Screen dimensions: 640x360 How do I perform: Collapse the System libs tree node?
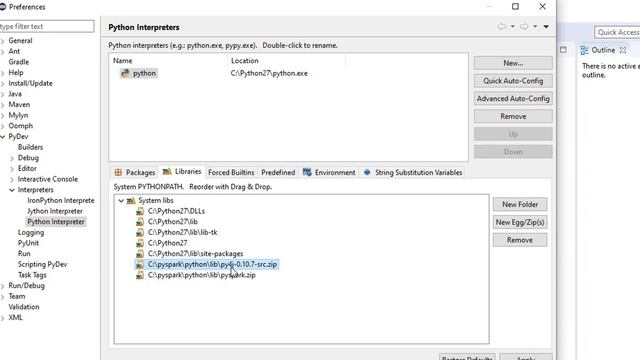click(x=121, y=200)
